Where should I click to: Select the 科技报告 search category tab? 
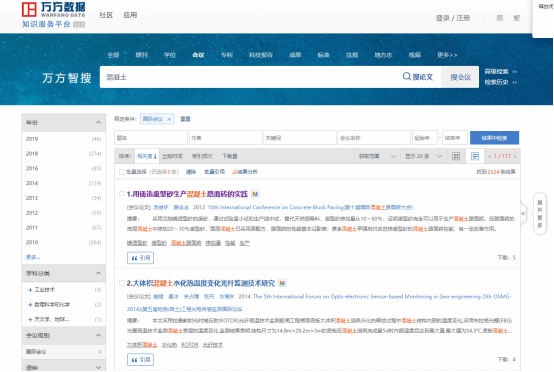[x=261, y=55]
